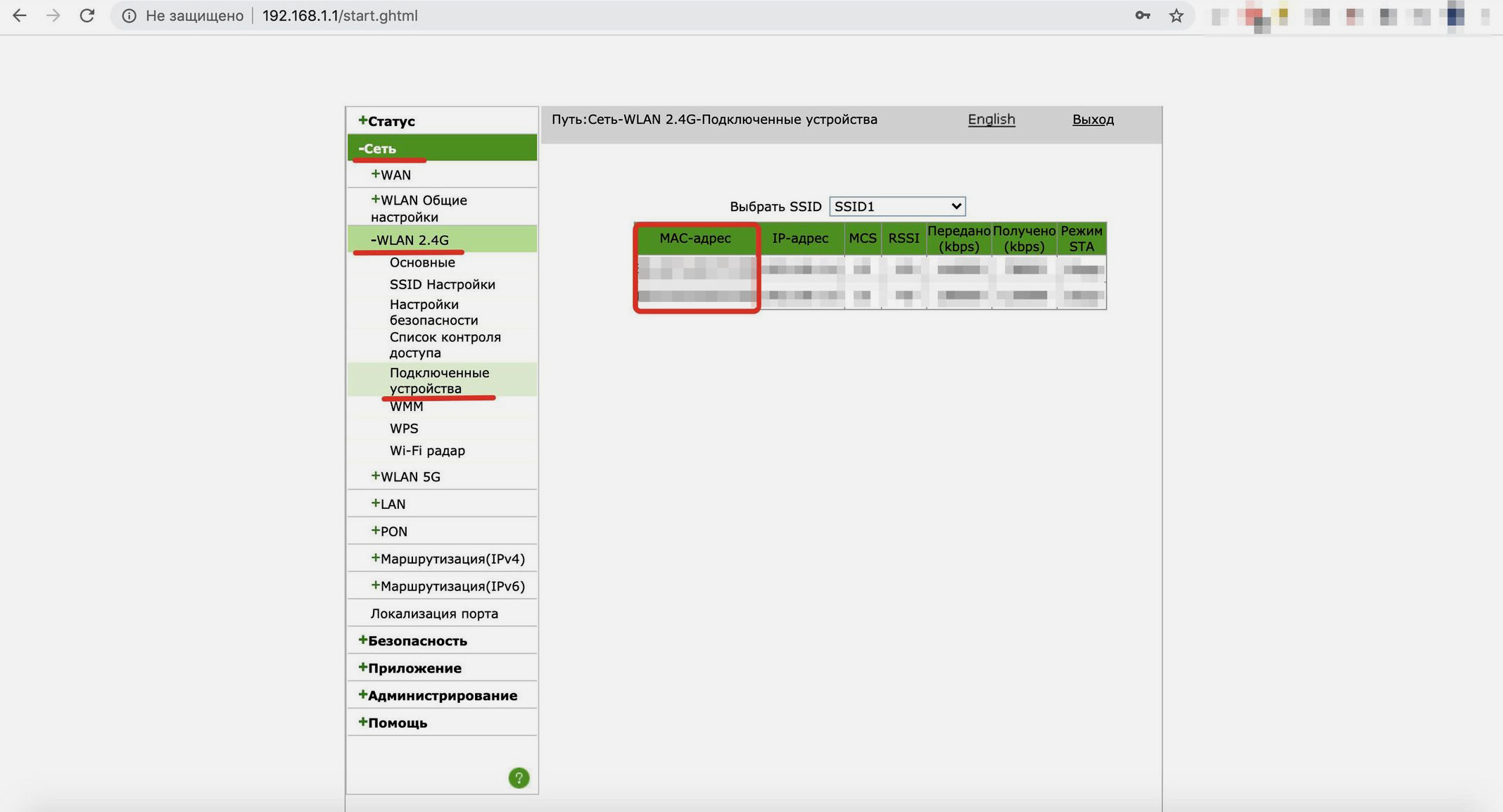Open Настройки безопасности menu item
This screenshot has width=1503, height=812.
(x=433, y=312)
